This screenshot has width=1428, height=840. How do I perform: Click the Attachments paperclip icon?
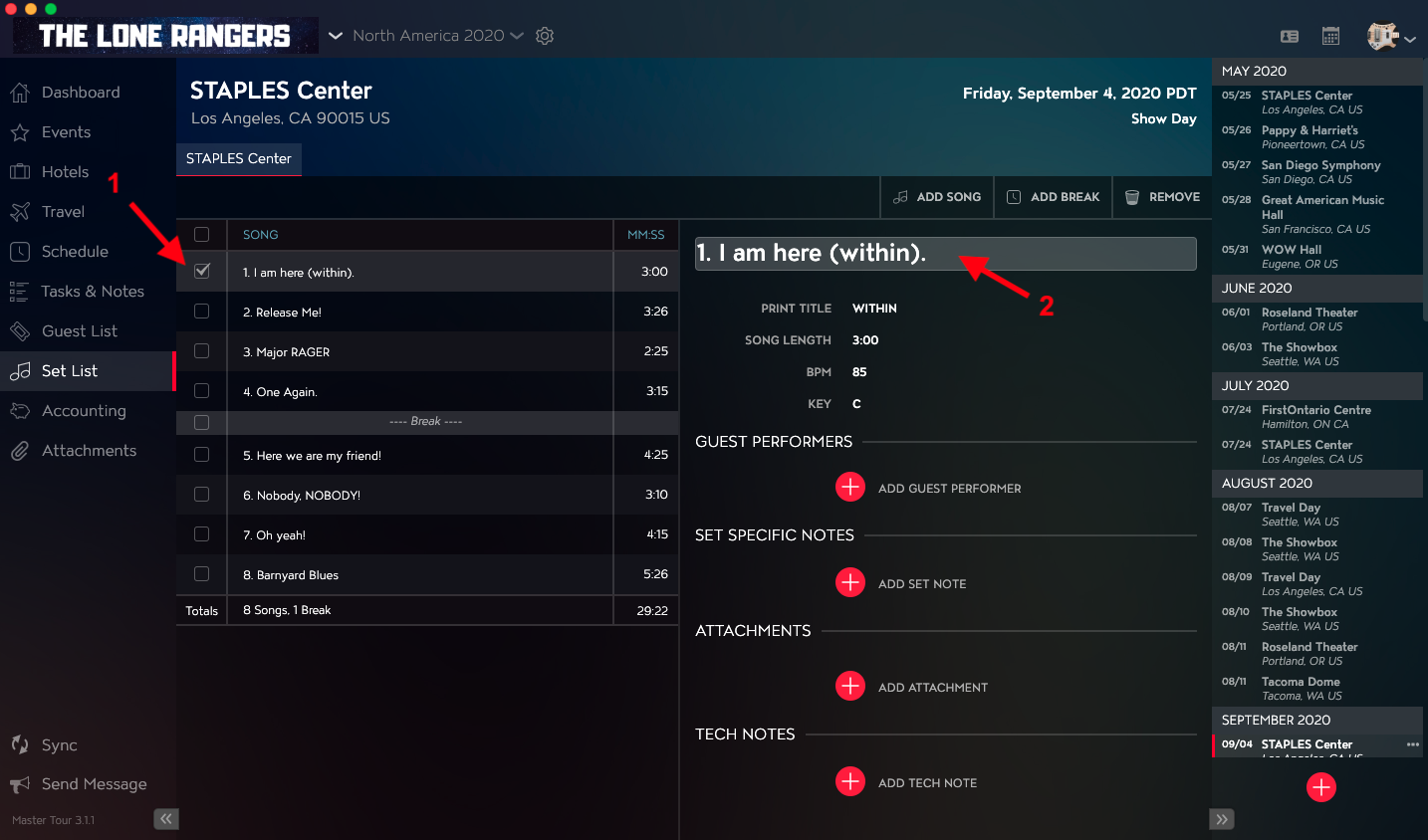point(20,451)
